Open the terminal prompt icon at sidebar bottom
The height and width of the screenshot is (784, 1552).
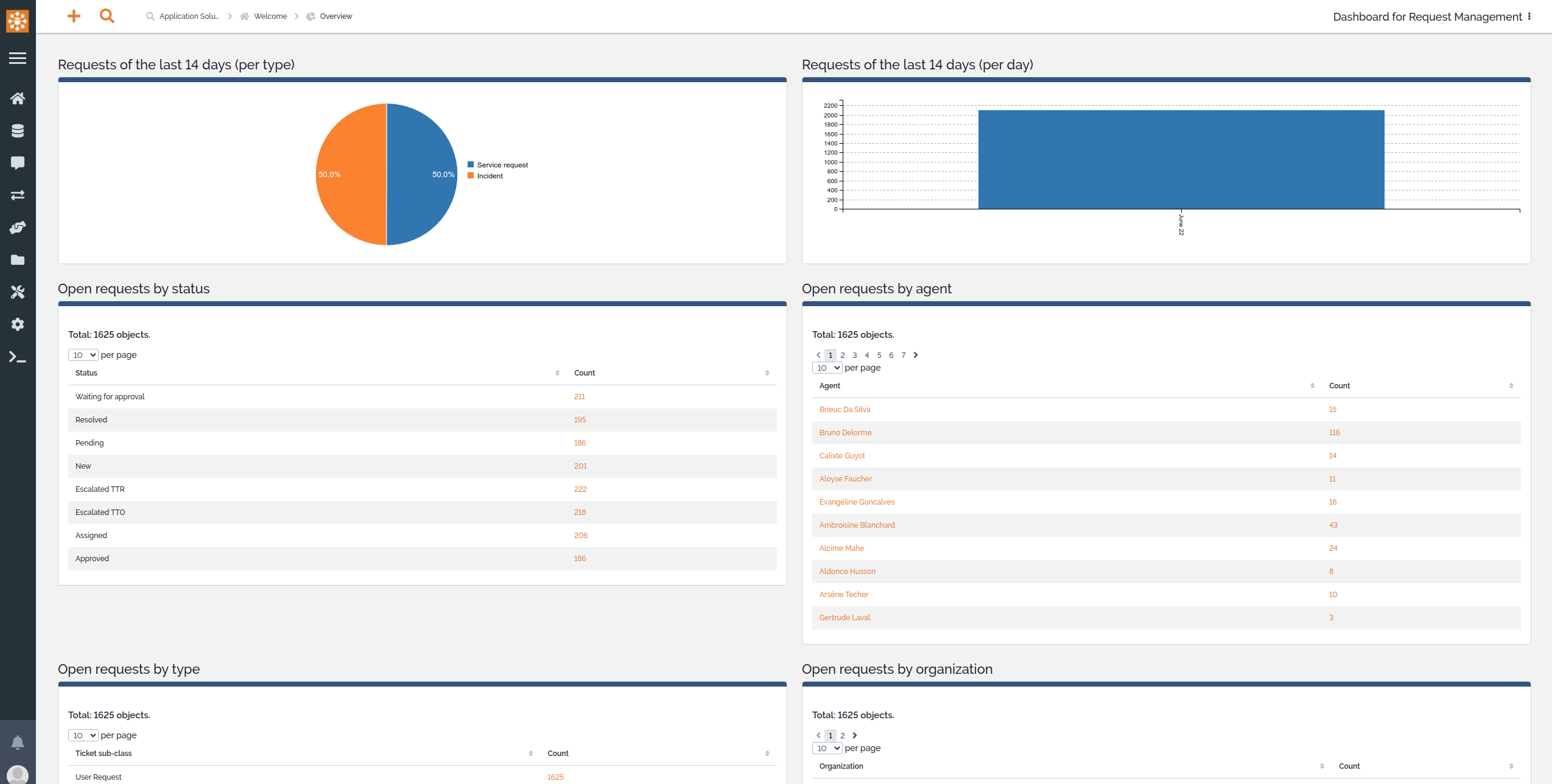[18, 357]
